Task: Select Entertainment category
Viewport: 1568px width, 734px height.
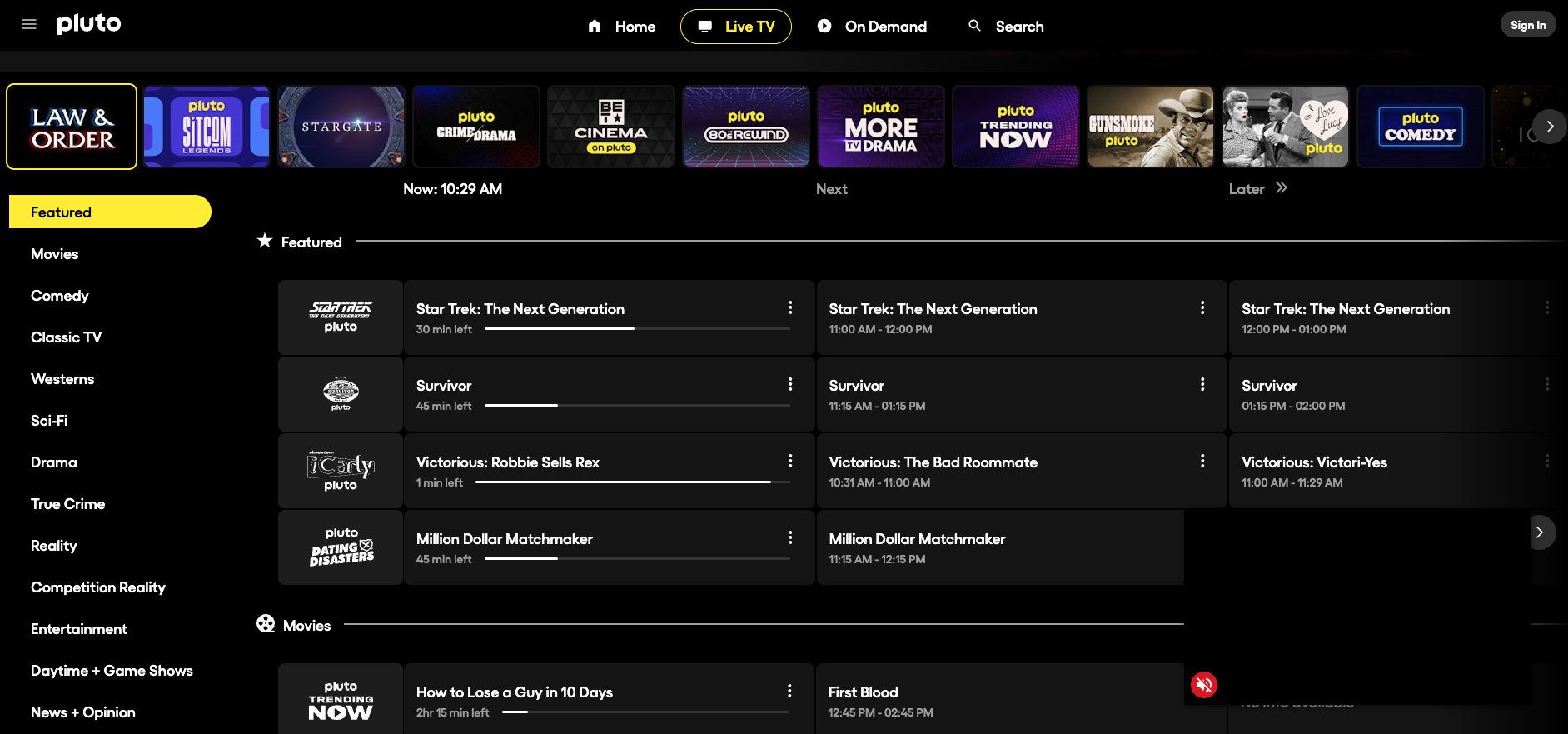Action: coord(79,629)
